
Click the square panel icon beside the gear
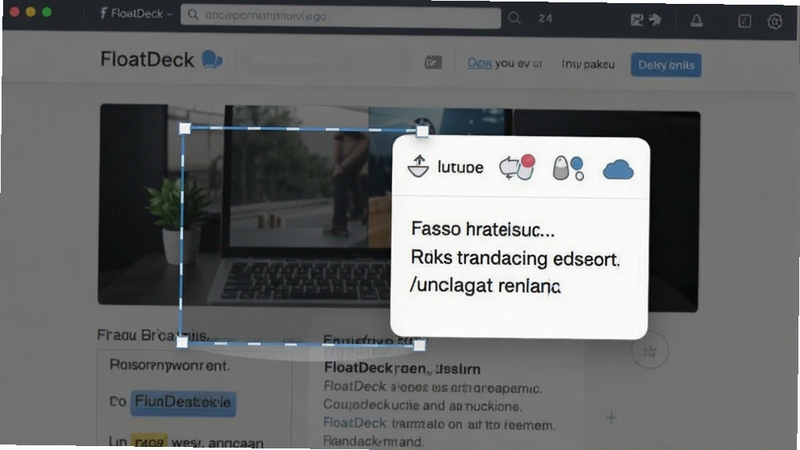pyautogui.click(x=744, y=21)
